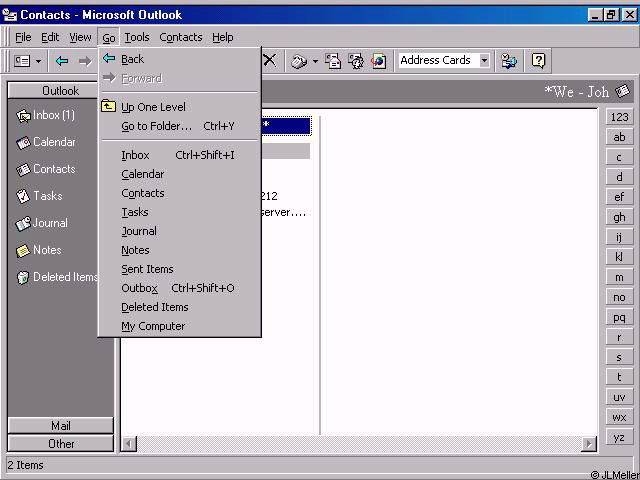
Task: Switch to the Mail group button
Action: coord(60,426)
